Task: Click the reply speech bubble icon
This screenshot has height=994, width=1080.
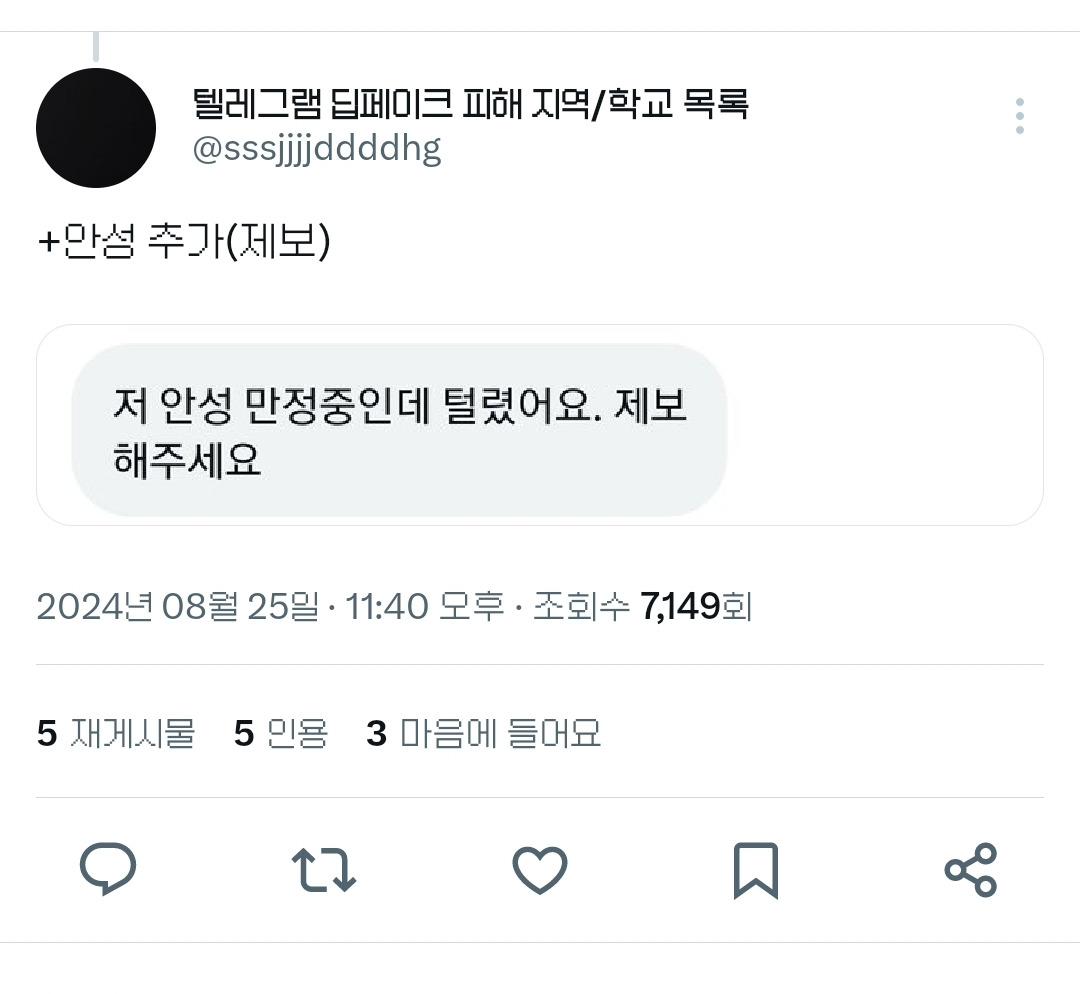Action: tap(108, 868)
